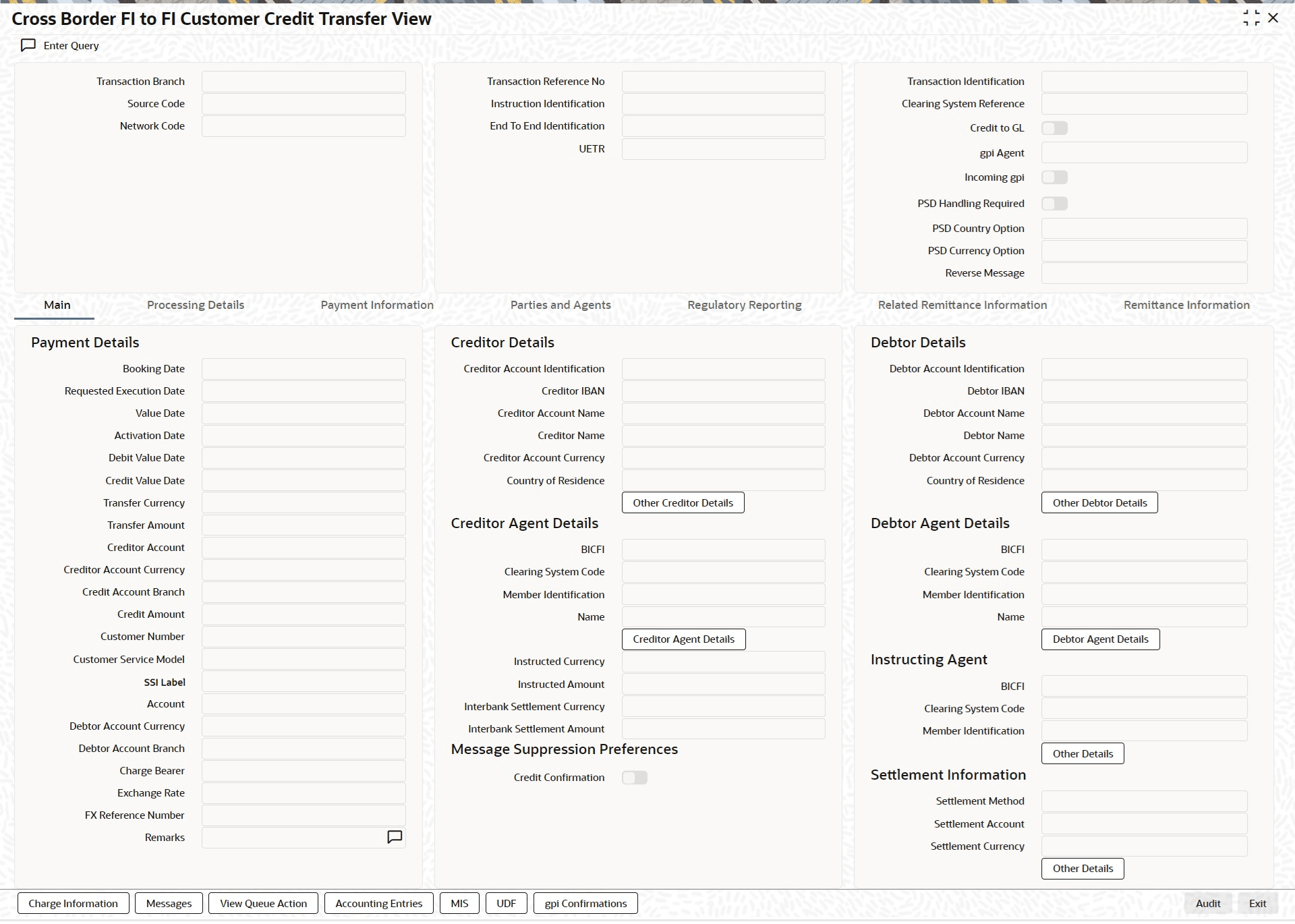
Task: Click the Audit button
Action: tap(1207, 904)
